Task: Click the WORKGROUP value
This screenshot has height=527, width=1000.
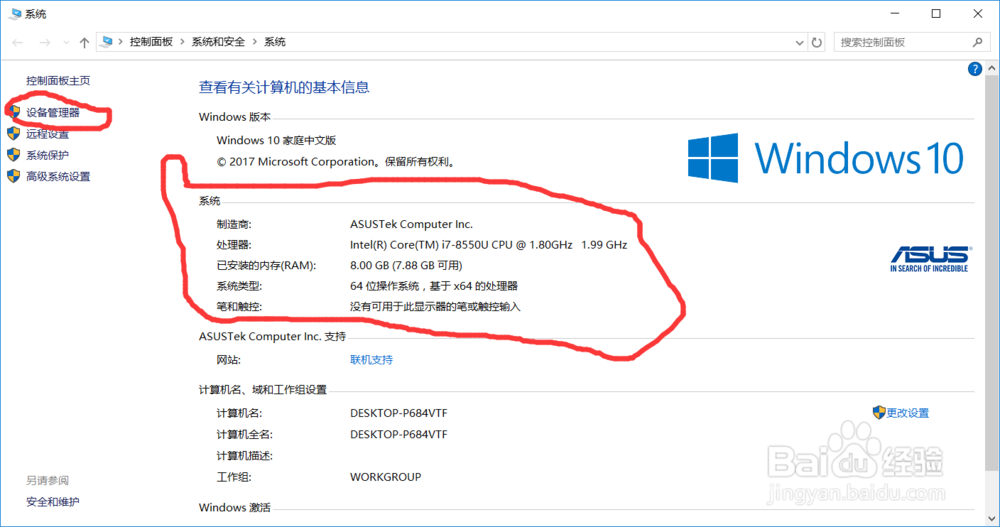Action: coord(385,477)
